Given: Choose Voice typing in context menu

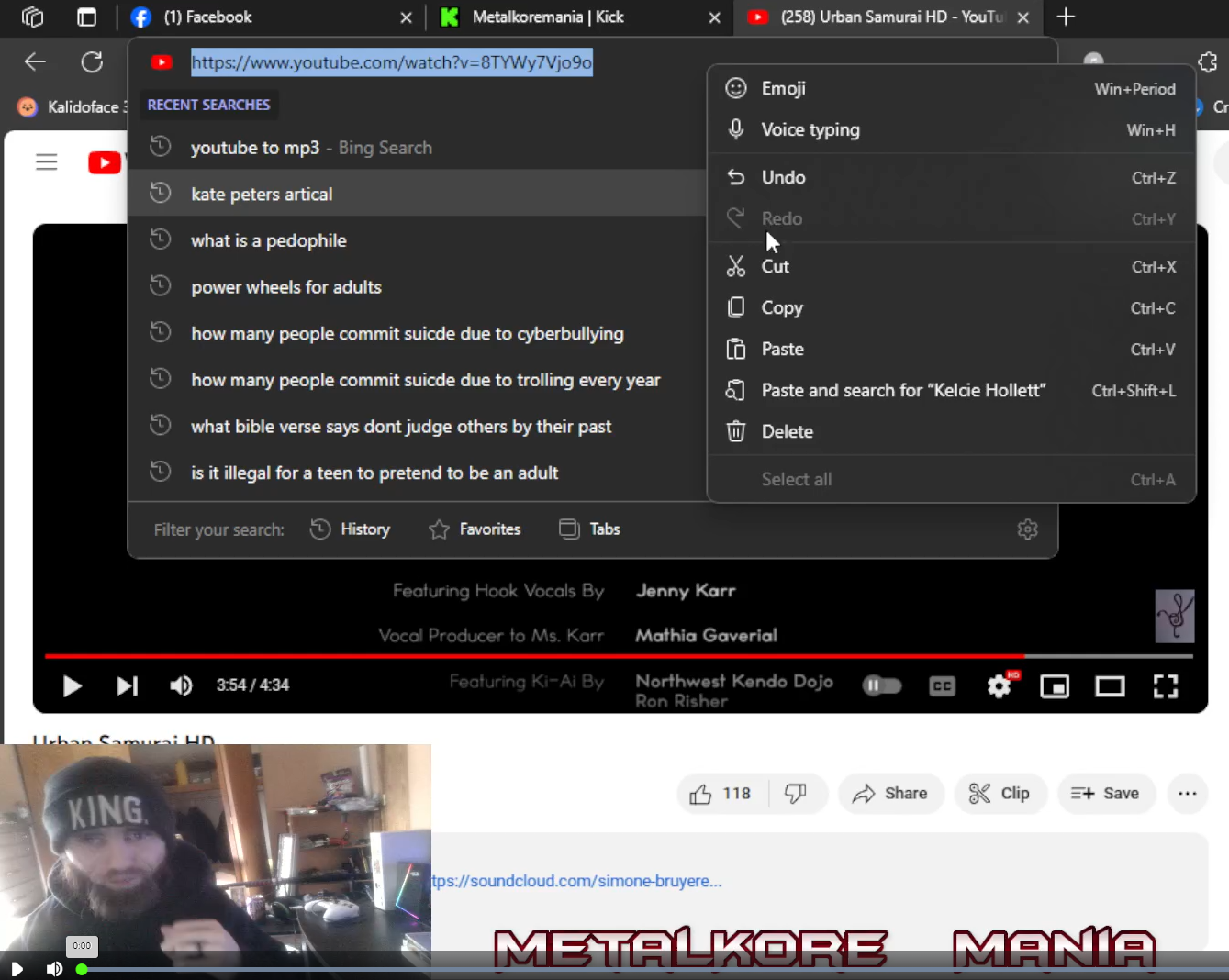Looking at the screenshot, I should coord(951,130).
